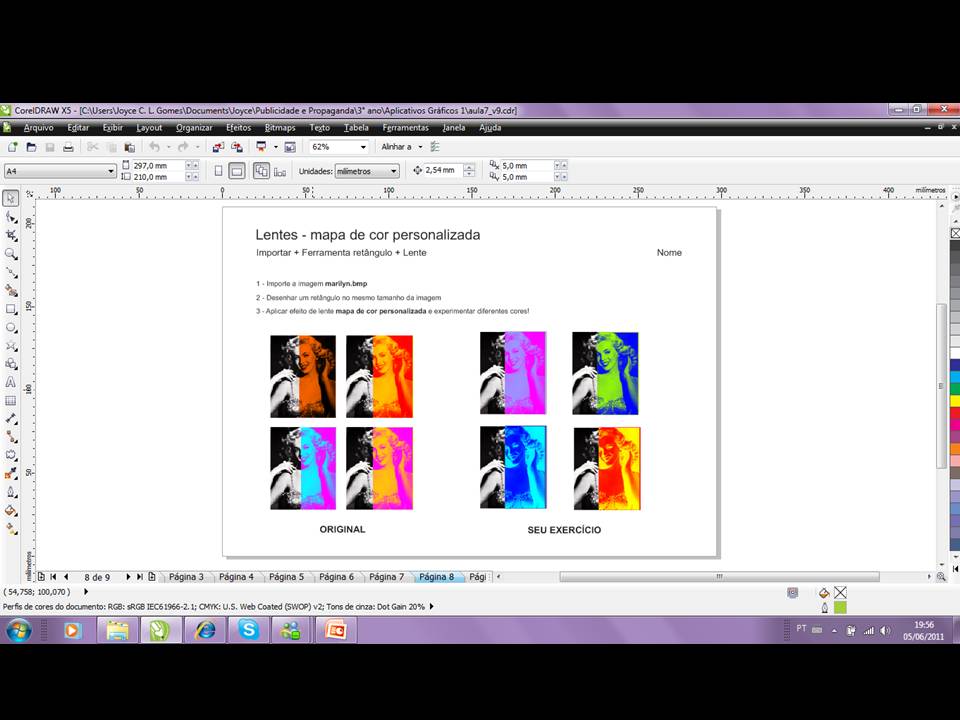Screen dimensions: 960x720
Task: Click the Open file icon
Action: click(31, 147)
